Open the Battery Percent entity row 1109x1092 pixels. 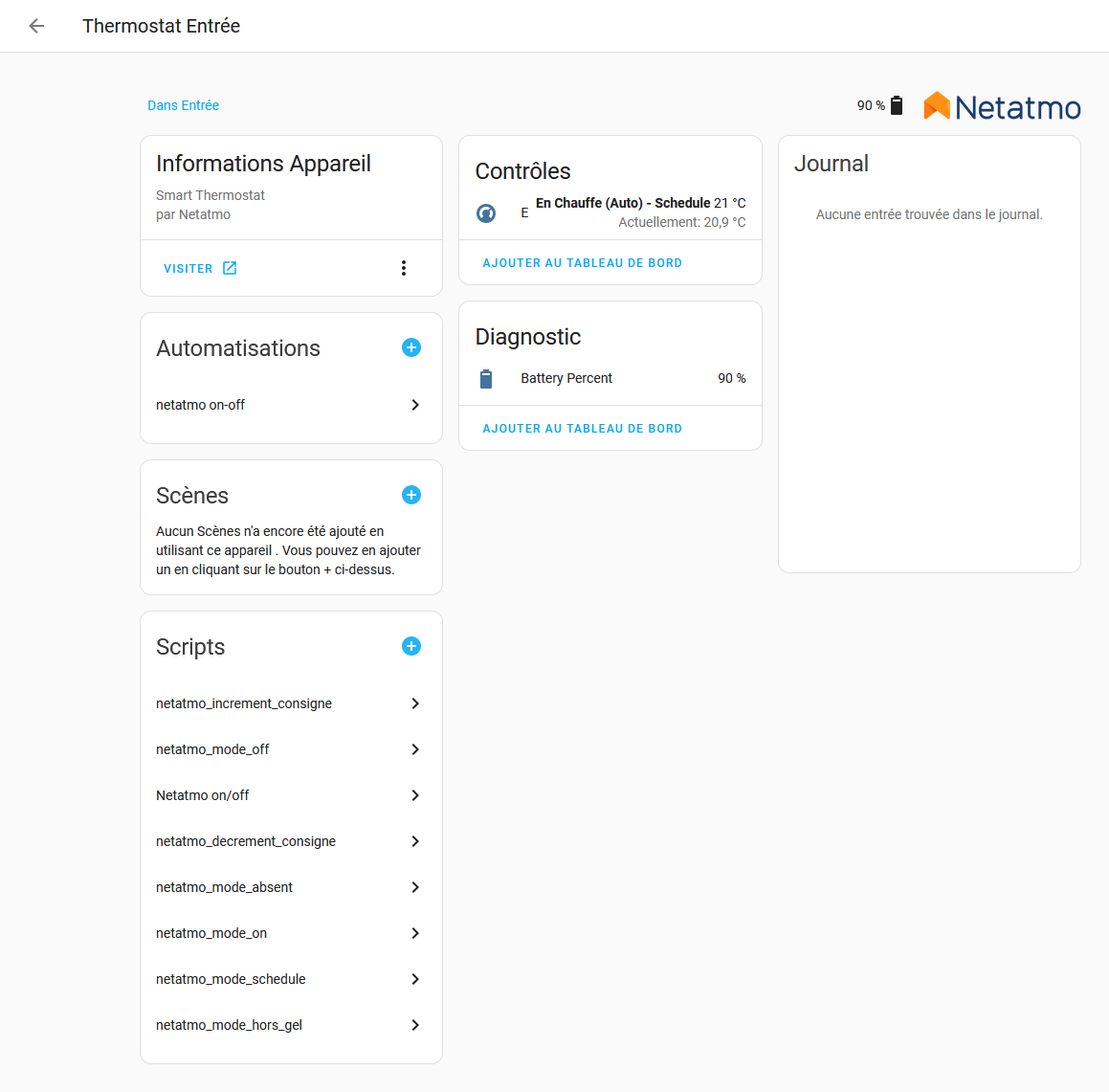coord(610,378)
